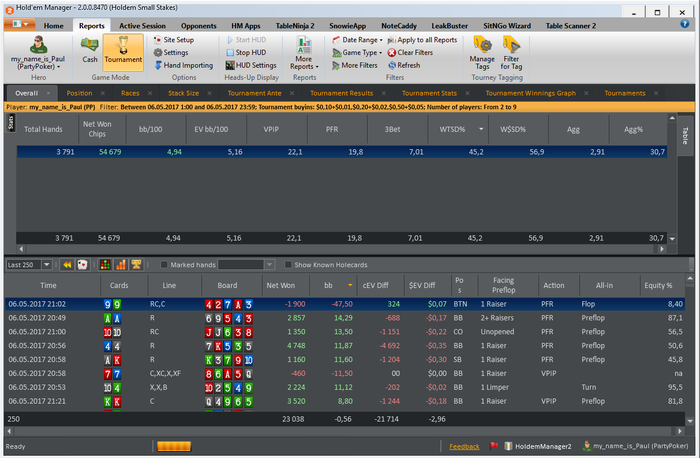Open the vertical Table side panel
Viewport: 700px width, 458px height.
point(685,135)
